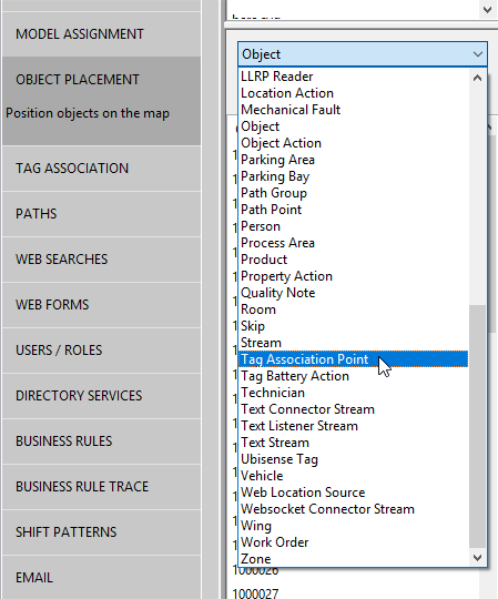498x599 pixels.
Task: Select Zone from the list
Action: coord(353,559)
